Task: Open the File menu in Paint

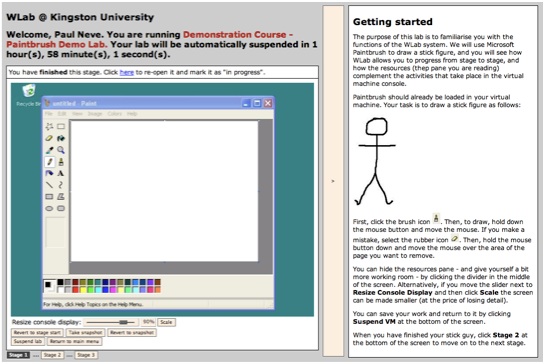Action: click(x=48, y=114)
